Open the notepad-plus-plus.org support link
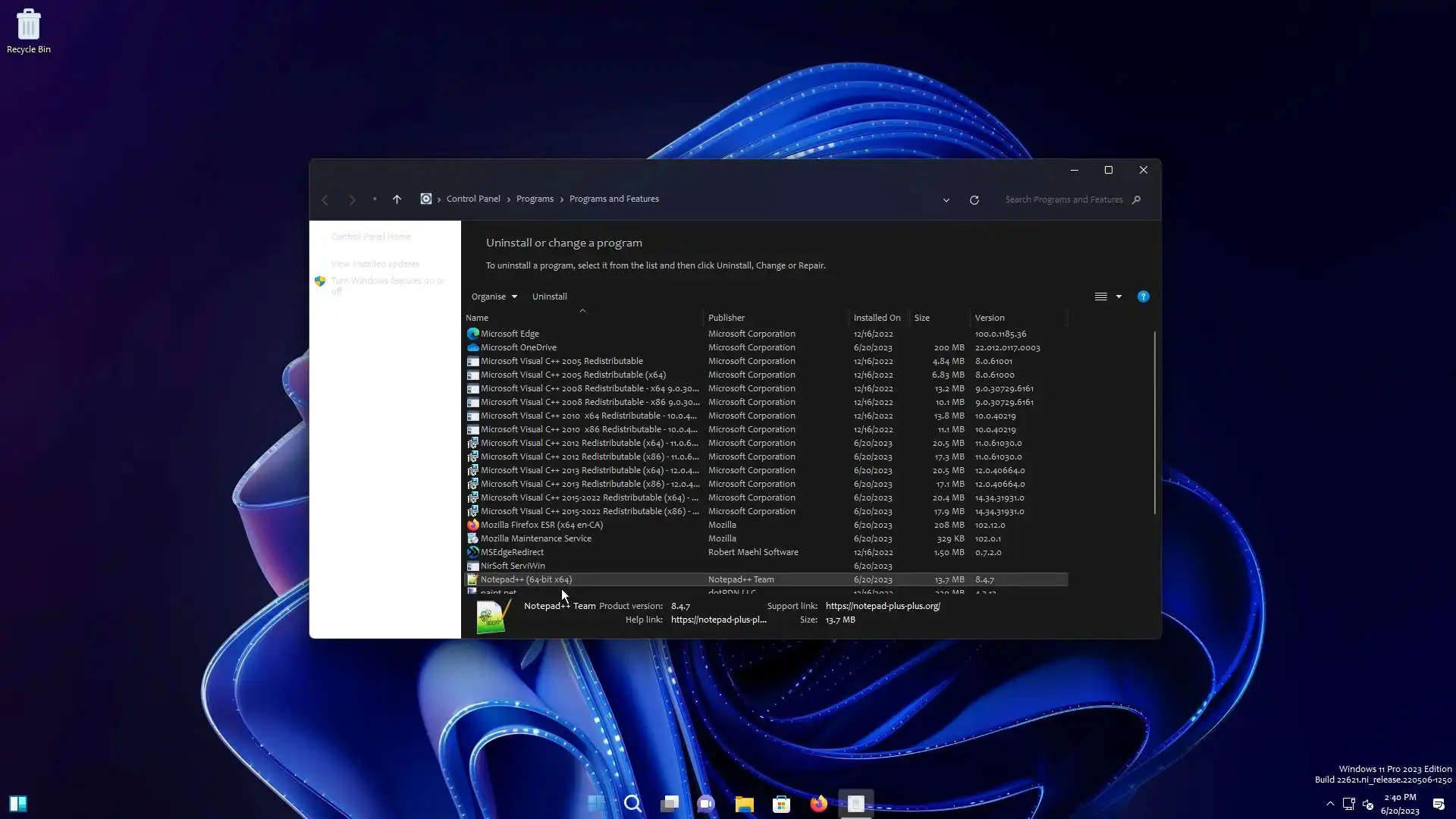 point(883,606)
